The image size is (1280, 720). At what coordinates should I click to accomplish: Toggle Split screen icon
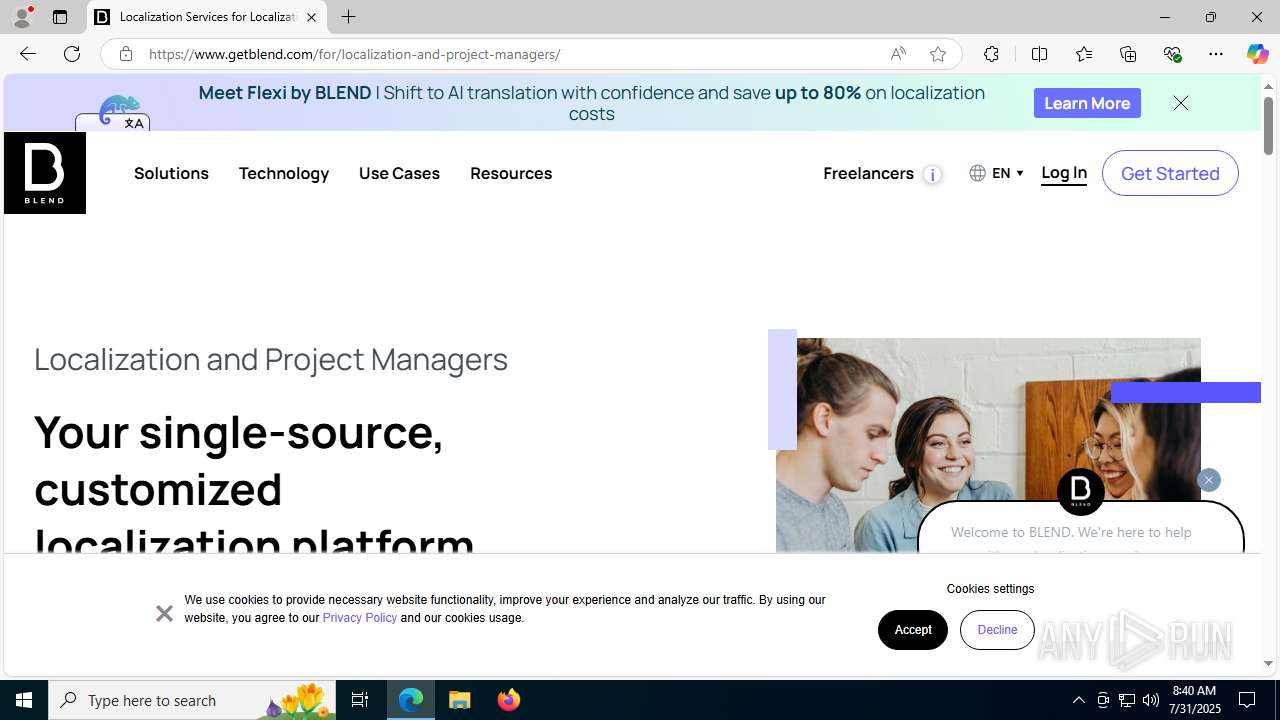pos(1039,54)
